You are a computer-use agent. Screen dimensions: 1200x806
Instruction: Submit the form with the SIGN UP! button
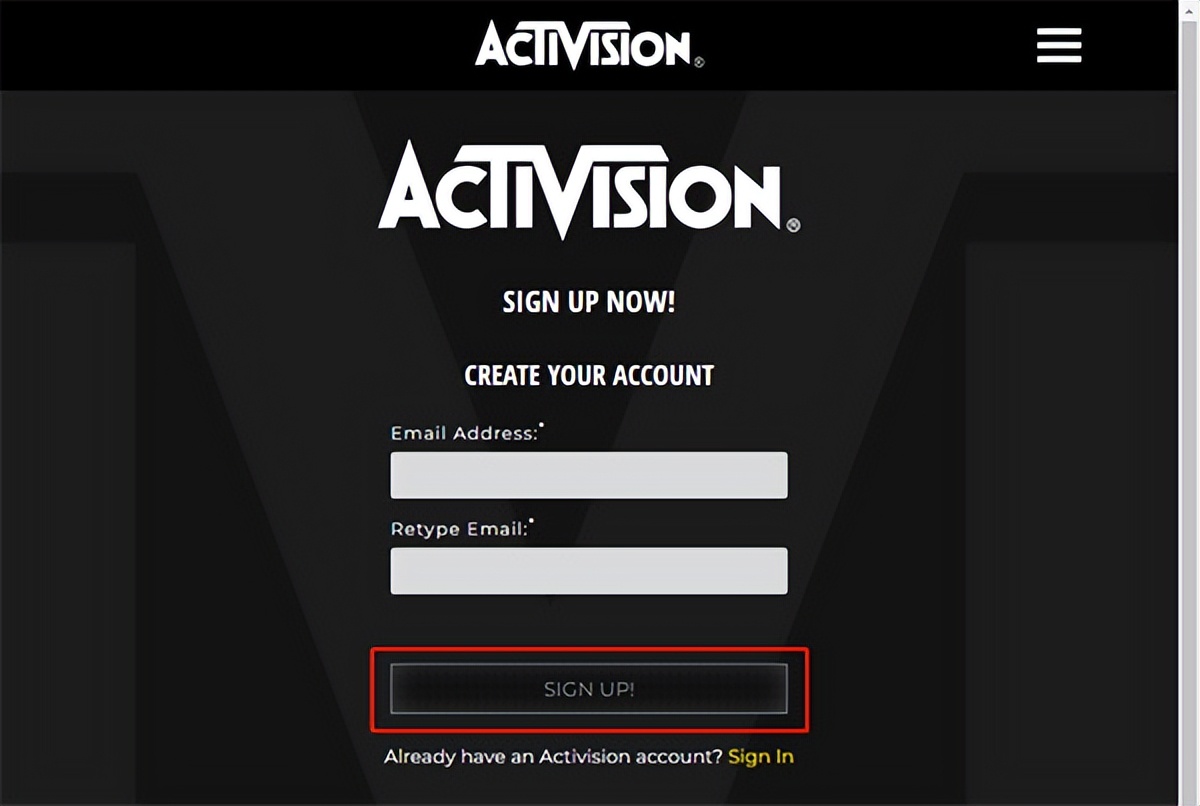pyautogui.click(x=589, y=689)
